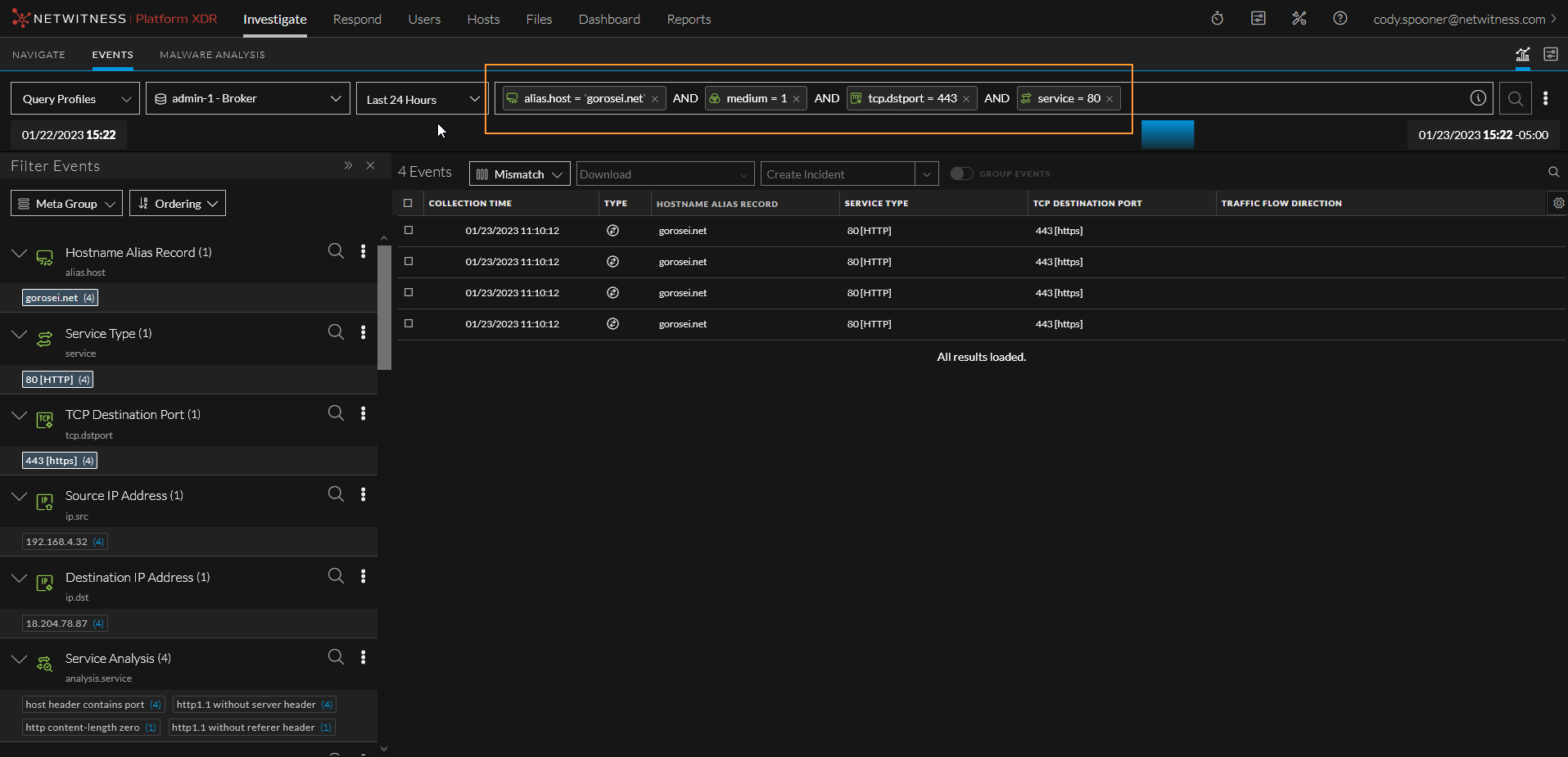Toggle the Group Events switch
The width and height of the screenshot is (1568, 757).
click(x=961, y=173)
